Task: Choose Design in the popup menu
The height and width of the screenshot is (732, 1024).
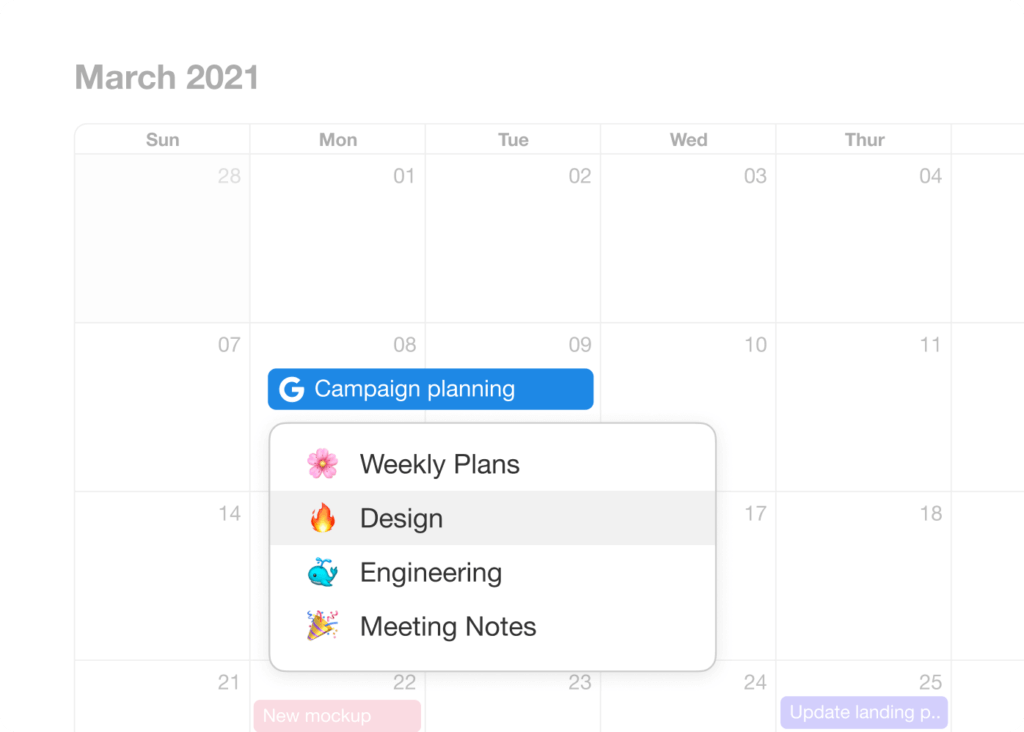Action: coord(401,518)
